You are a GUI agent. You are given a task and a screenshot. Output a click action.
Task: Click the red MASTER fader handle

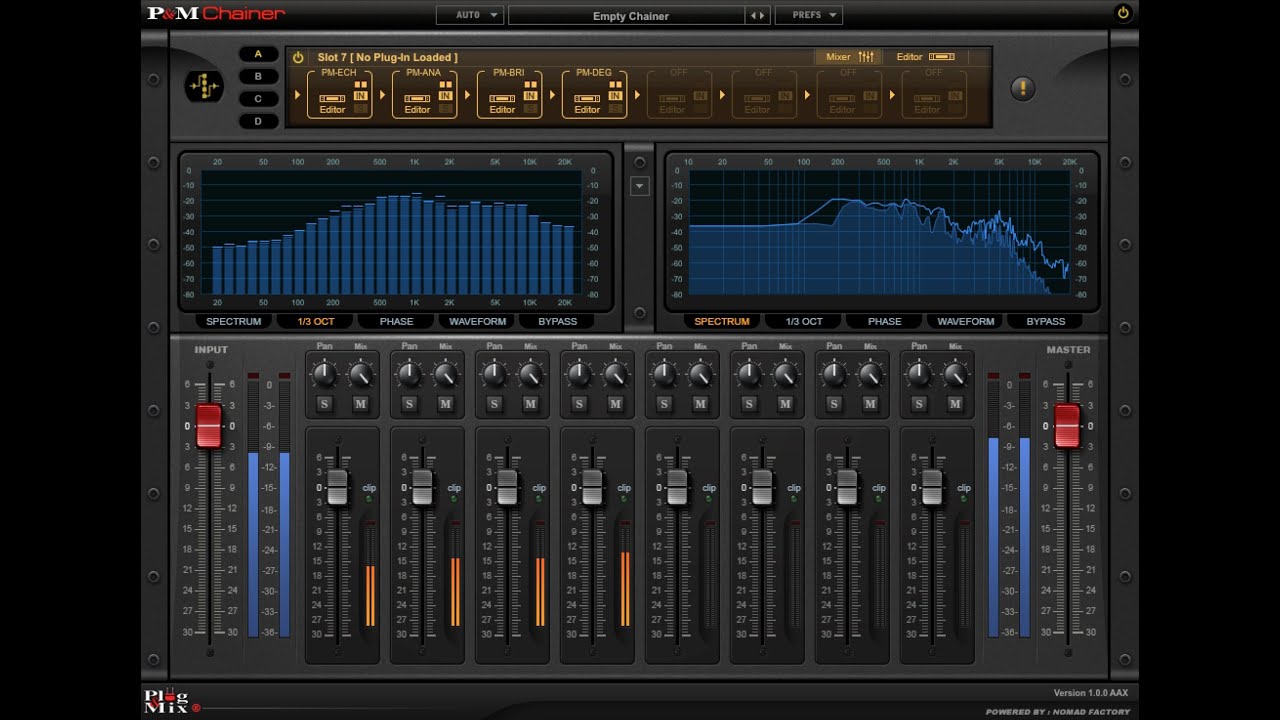click(1067, 426)
